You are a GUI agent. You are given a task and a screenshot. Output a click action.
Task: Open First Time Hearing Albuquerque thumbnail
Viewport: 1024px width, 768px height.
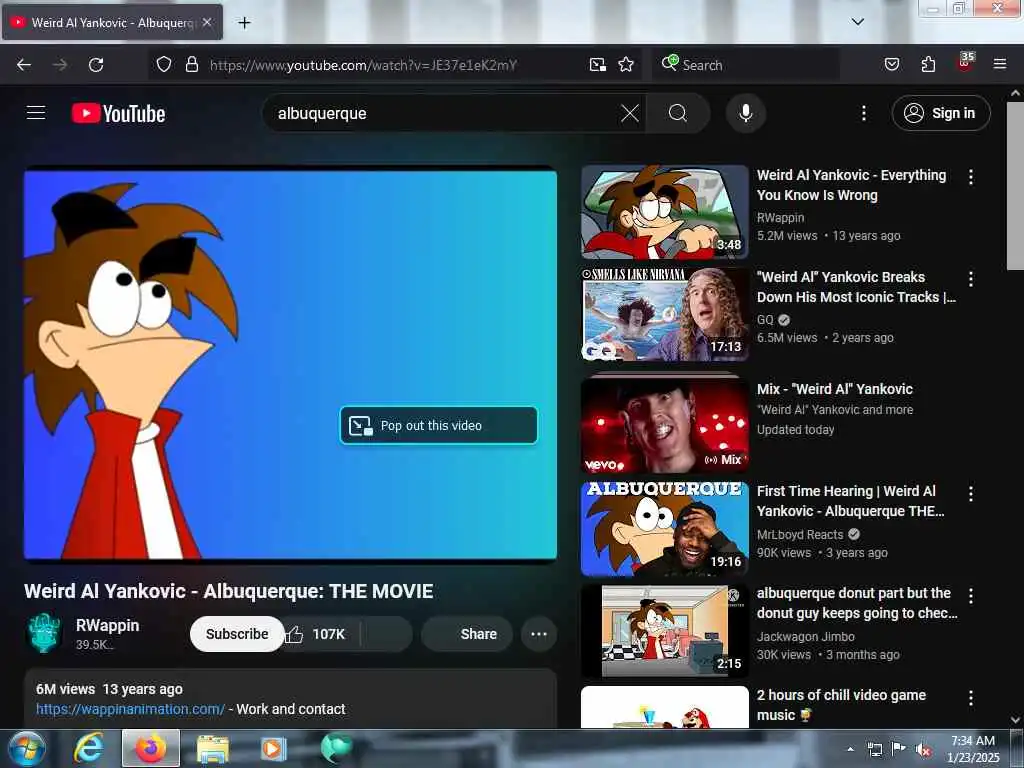[x=664, y=529]
